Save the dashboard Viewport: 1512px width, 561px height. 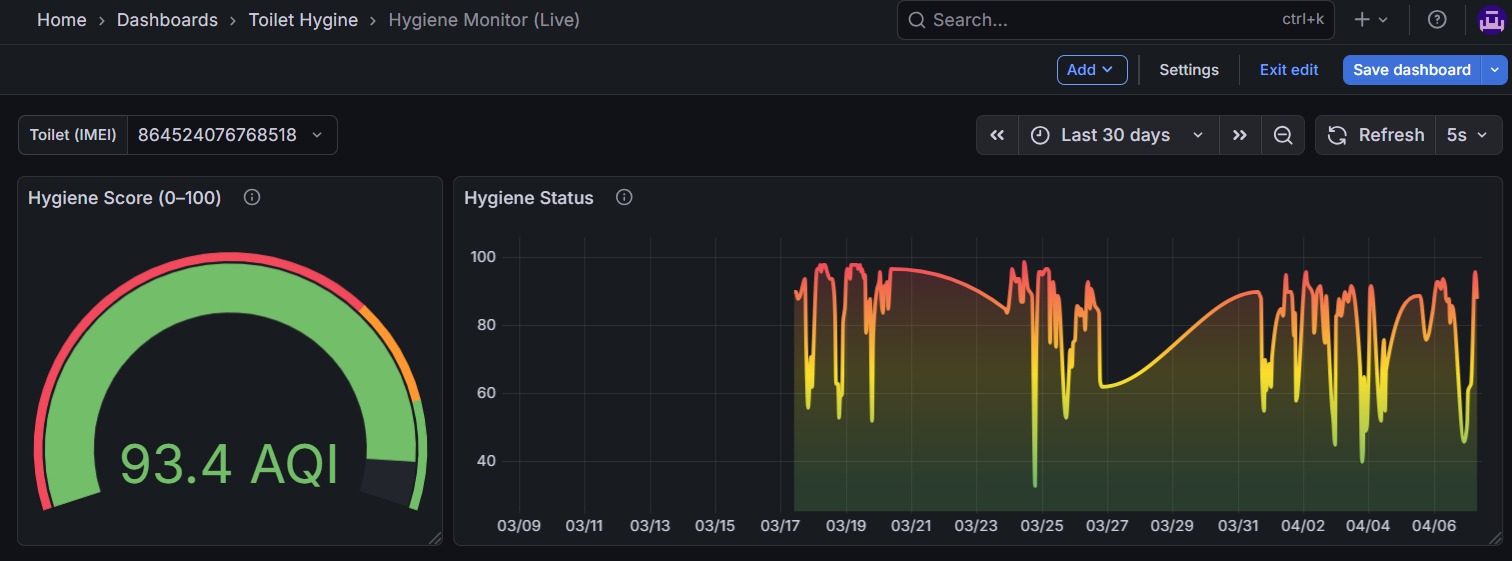pos(1412,70)
